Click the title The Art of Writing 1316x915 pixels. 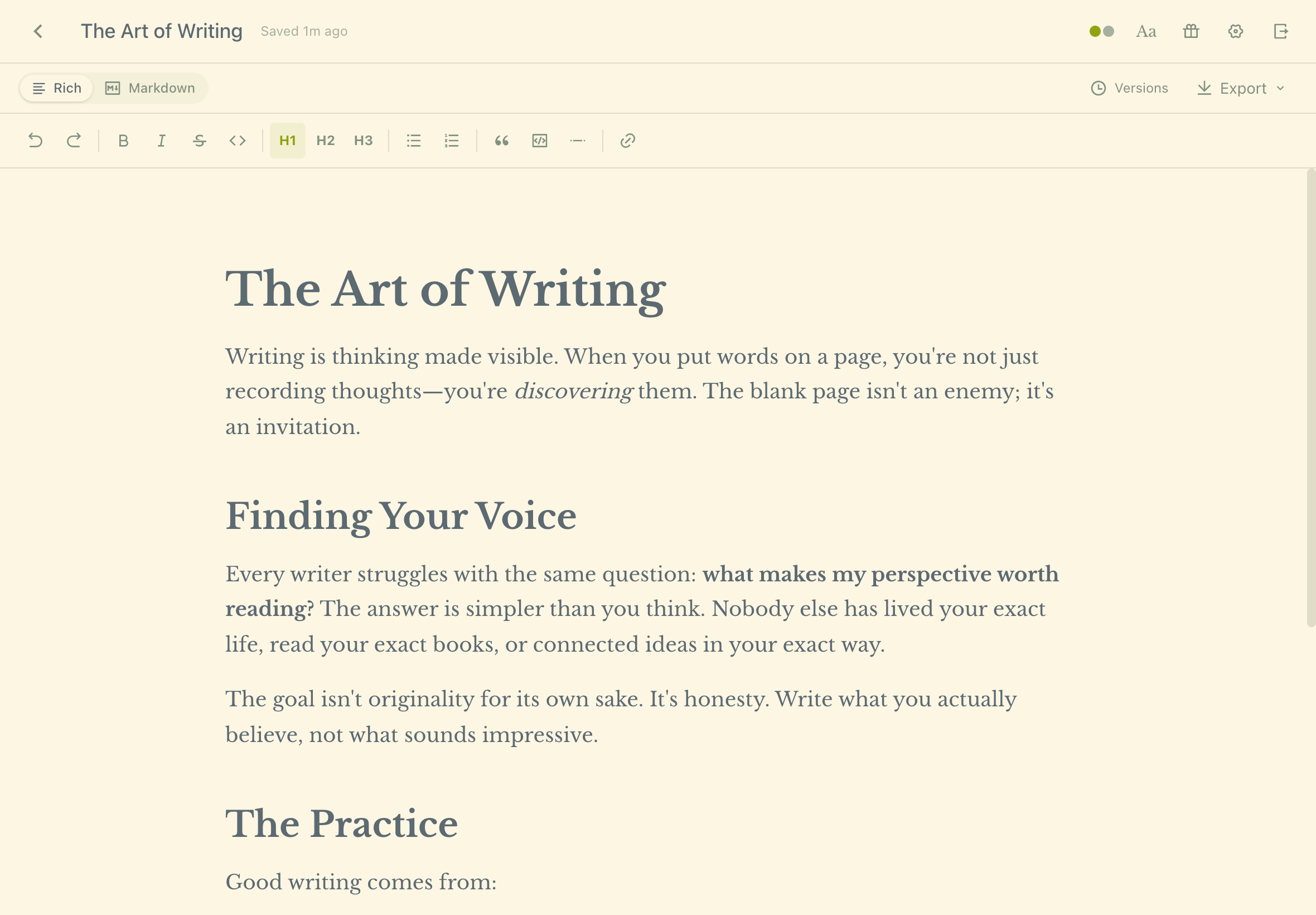[x=162, y=31]
